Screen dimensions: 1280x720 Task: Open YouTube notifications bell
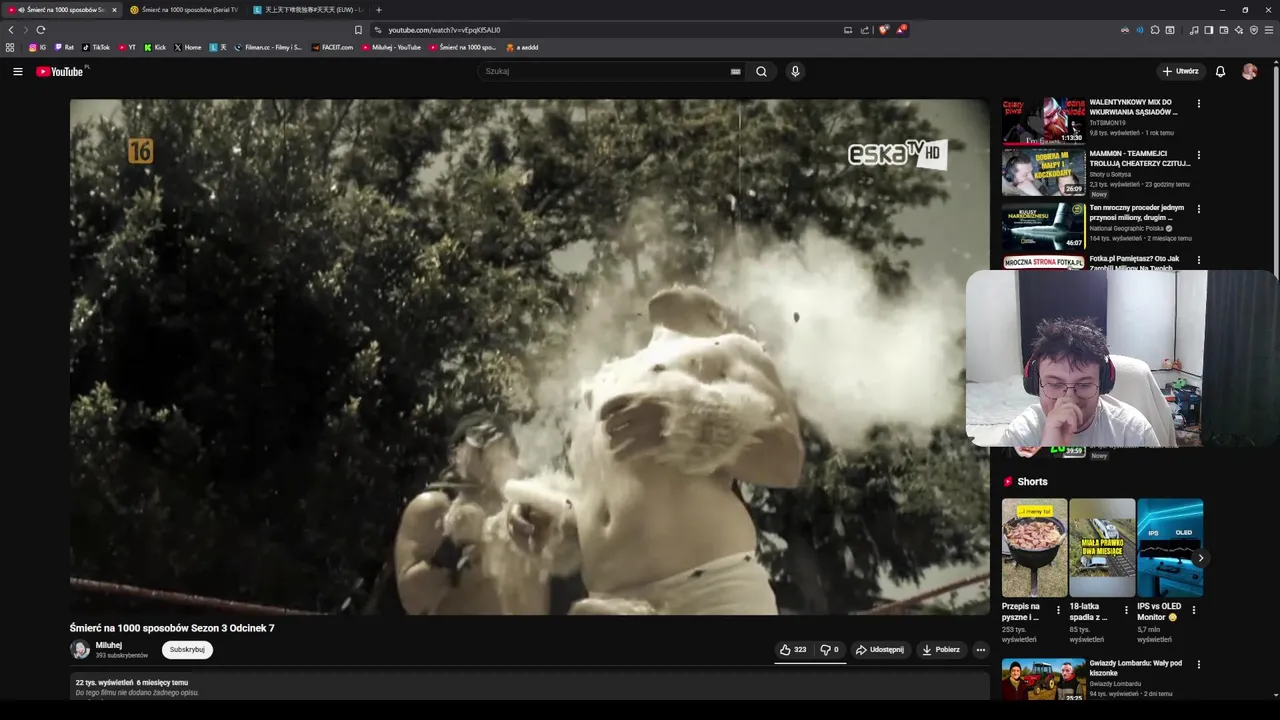1220,72
